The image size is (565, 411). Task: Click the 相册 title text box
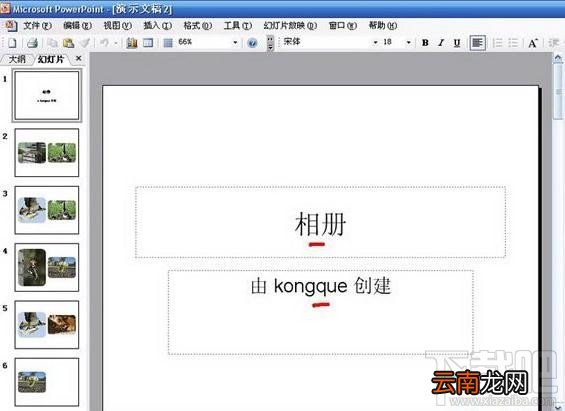[x=320, y=222]
